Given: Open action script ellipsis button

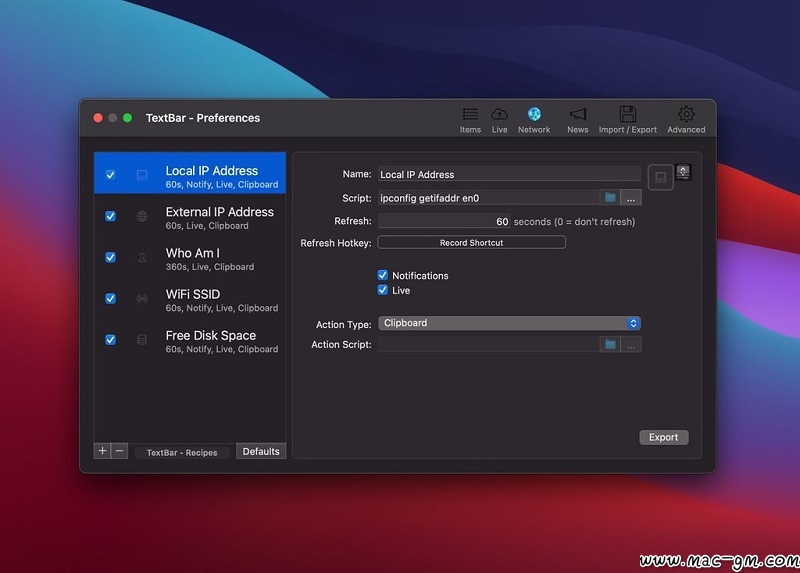Looking at the screenshot, I should tap(631, 345).
